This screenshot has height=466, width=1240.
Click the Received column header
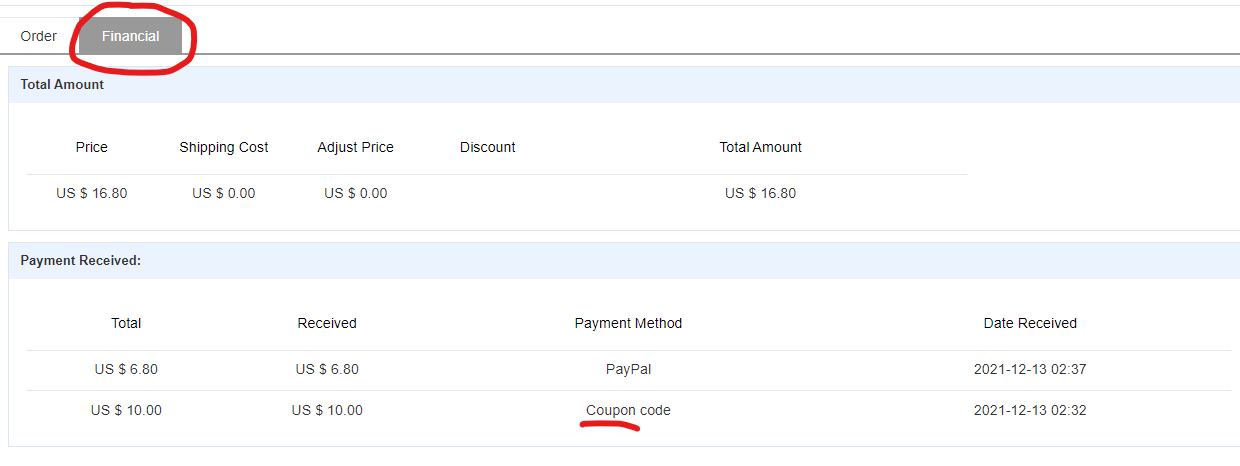(327, 323)
